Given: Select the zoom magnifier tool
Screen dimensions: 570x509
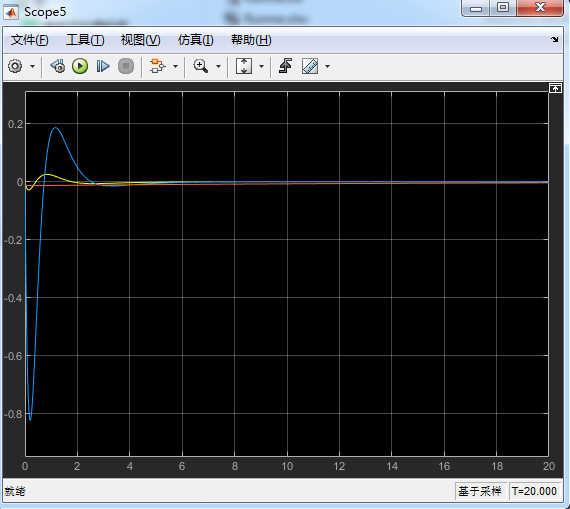Looking at the screenshot, I should [x=201, y=67].
